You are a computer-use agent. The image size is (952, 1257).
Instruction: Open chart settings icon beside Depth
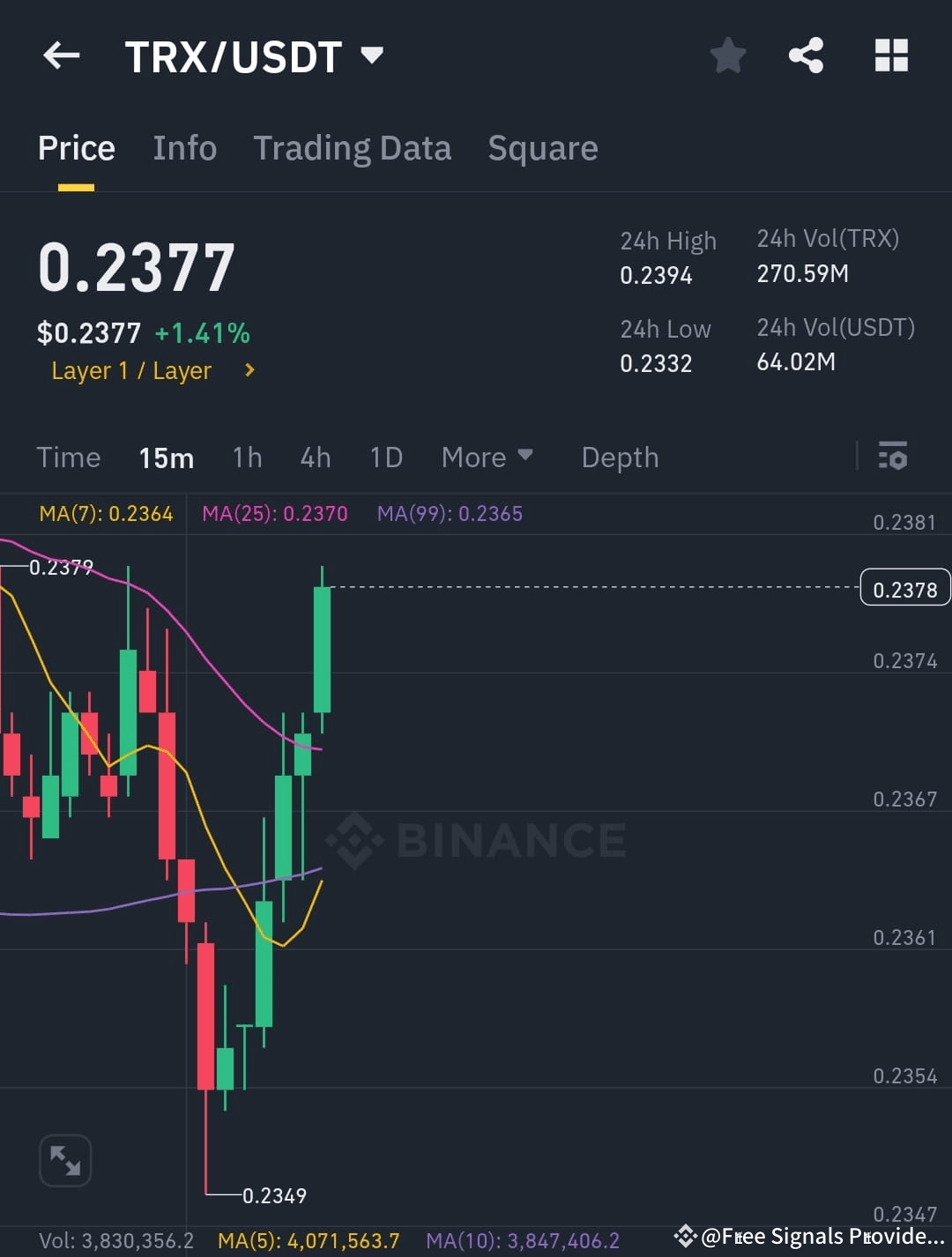[893, 457]
